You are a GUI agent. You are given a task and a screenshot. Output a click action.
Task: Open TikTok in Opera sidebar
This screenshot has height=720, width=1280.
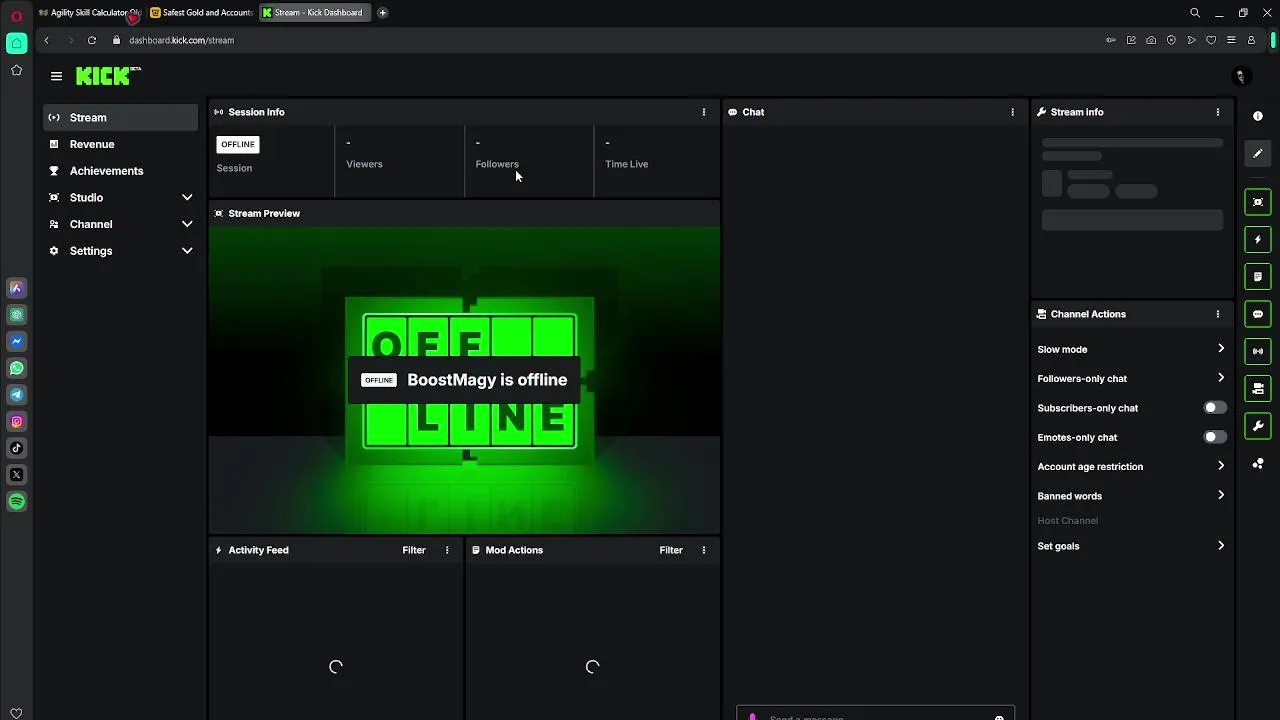(16, 448)
